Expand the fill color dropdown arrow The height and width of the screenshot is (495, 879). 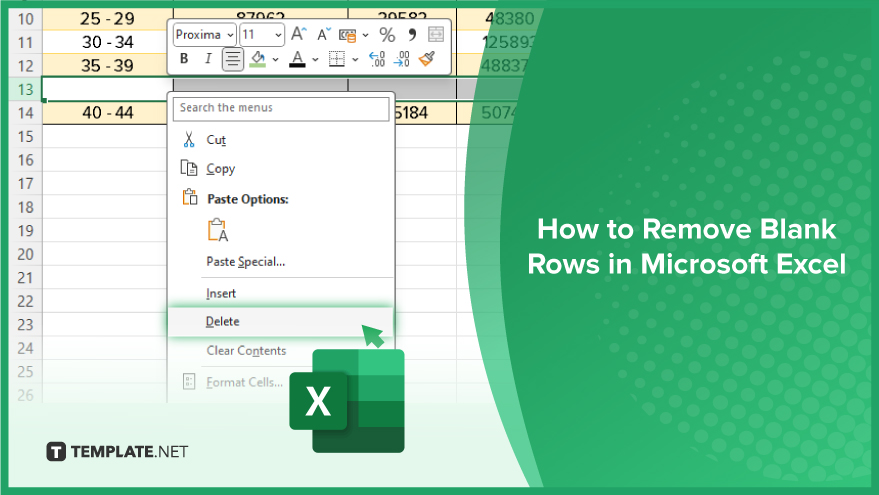click(275, 59)
